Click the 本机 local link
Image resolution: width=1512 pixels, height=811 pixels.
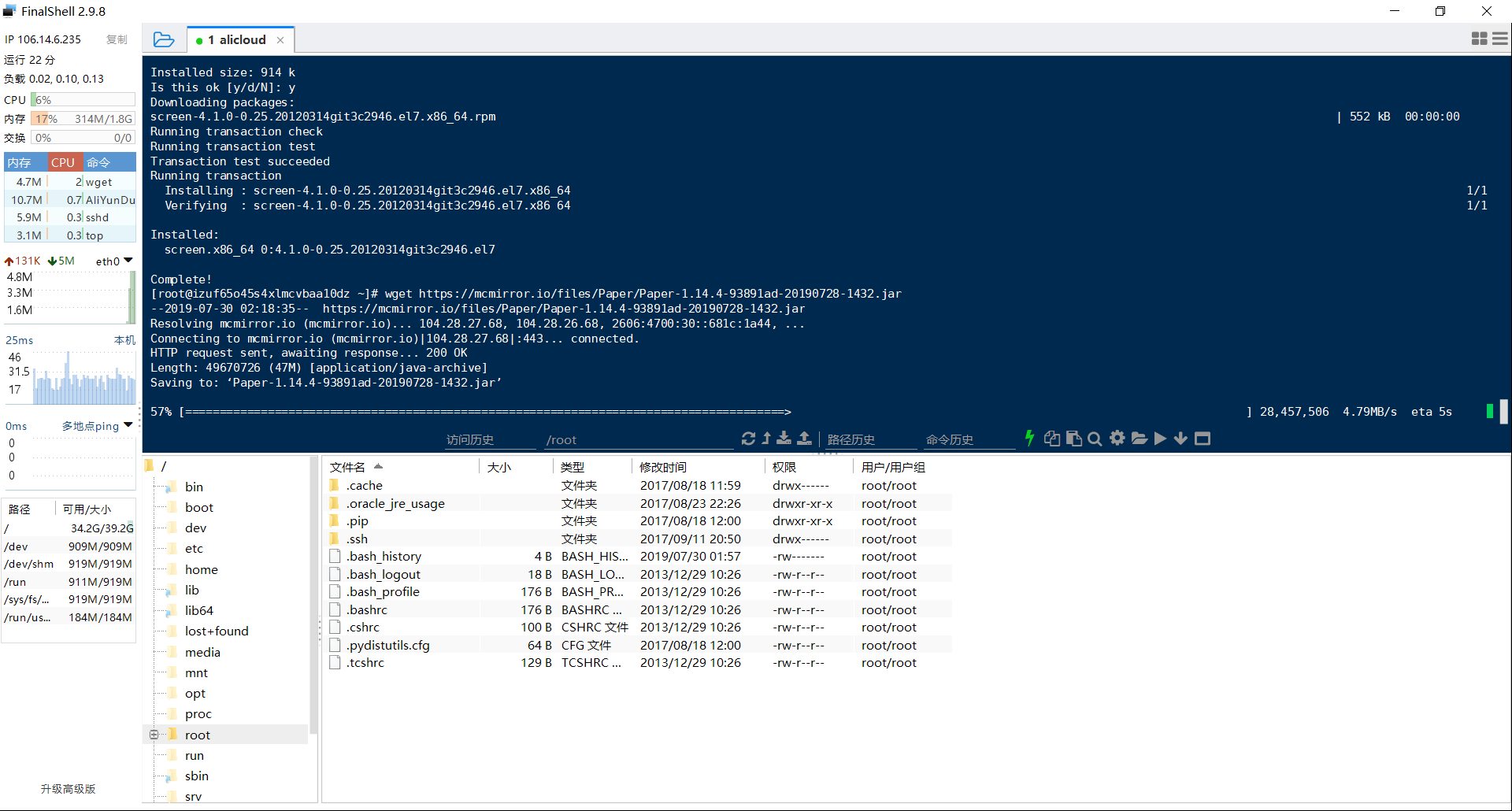point(124,340)
